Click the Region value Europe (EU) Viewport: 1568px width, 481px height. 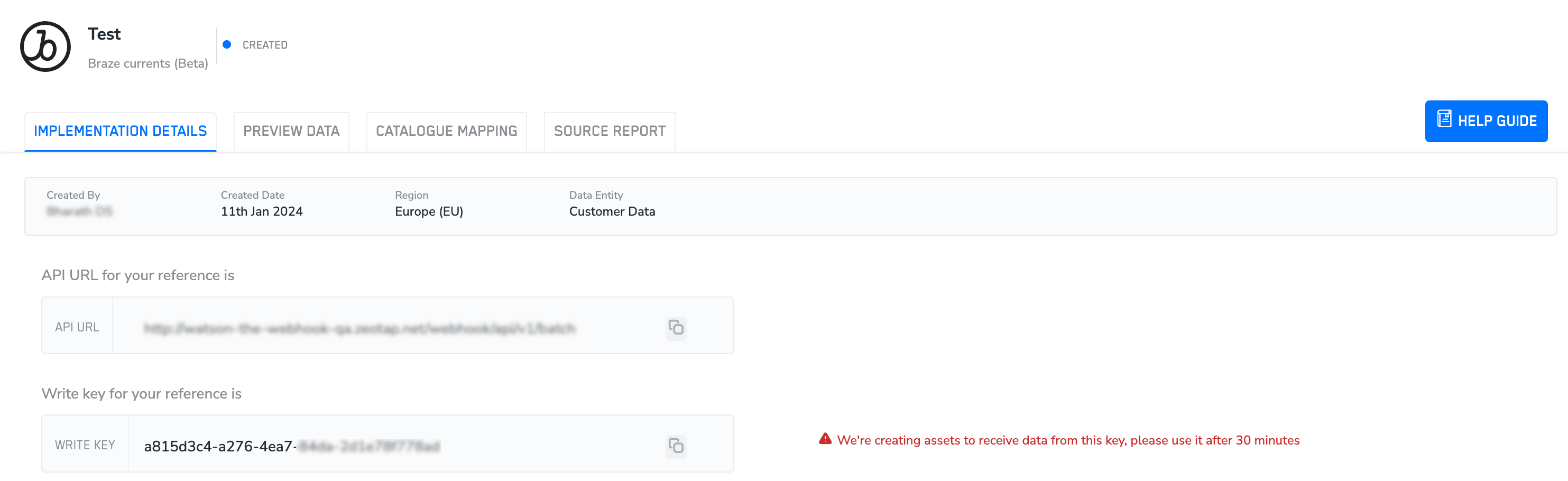coord(429,211)
